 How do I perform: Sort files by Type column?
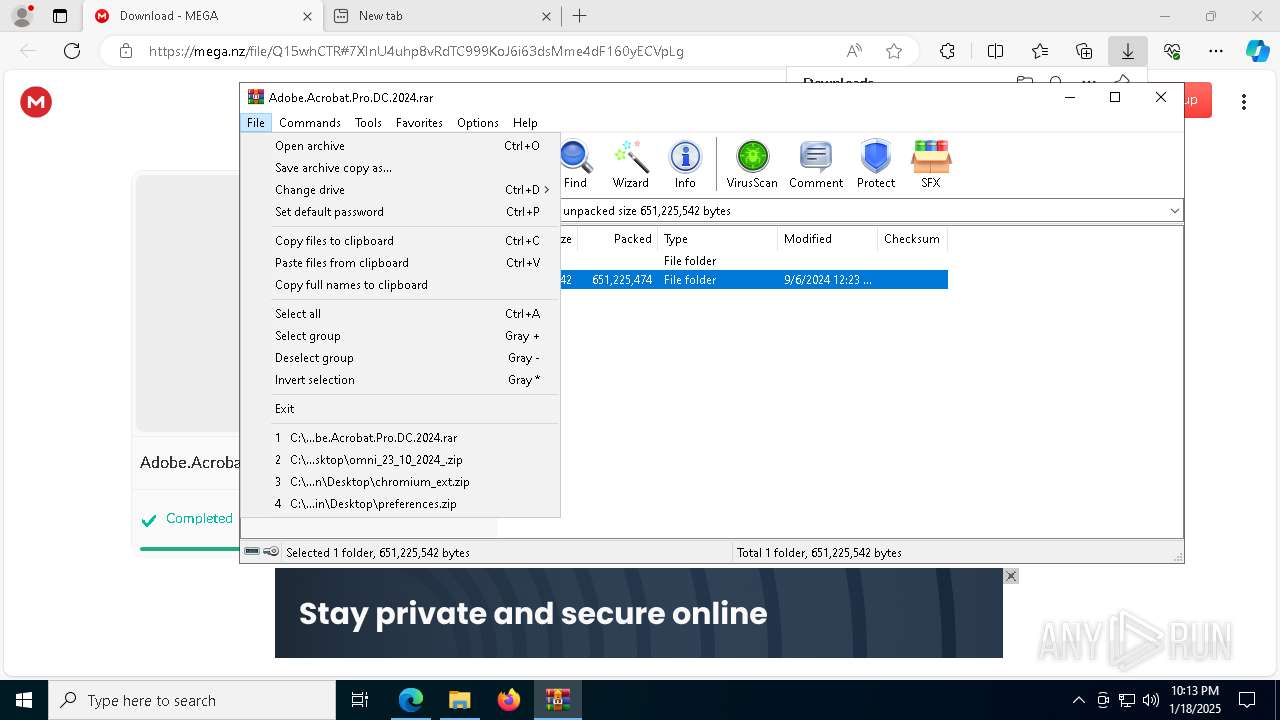[x=718, y=239]
